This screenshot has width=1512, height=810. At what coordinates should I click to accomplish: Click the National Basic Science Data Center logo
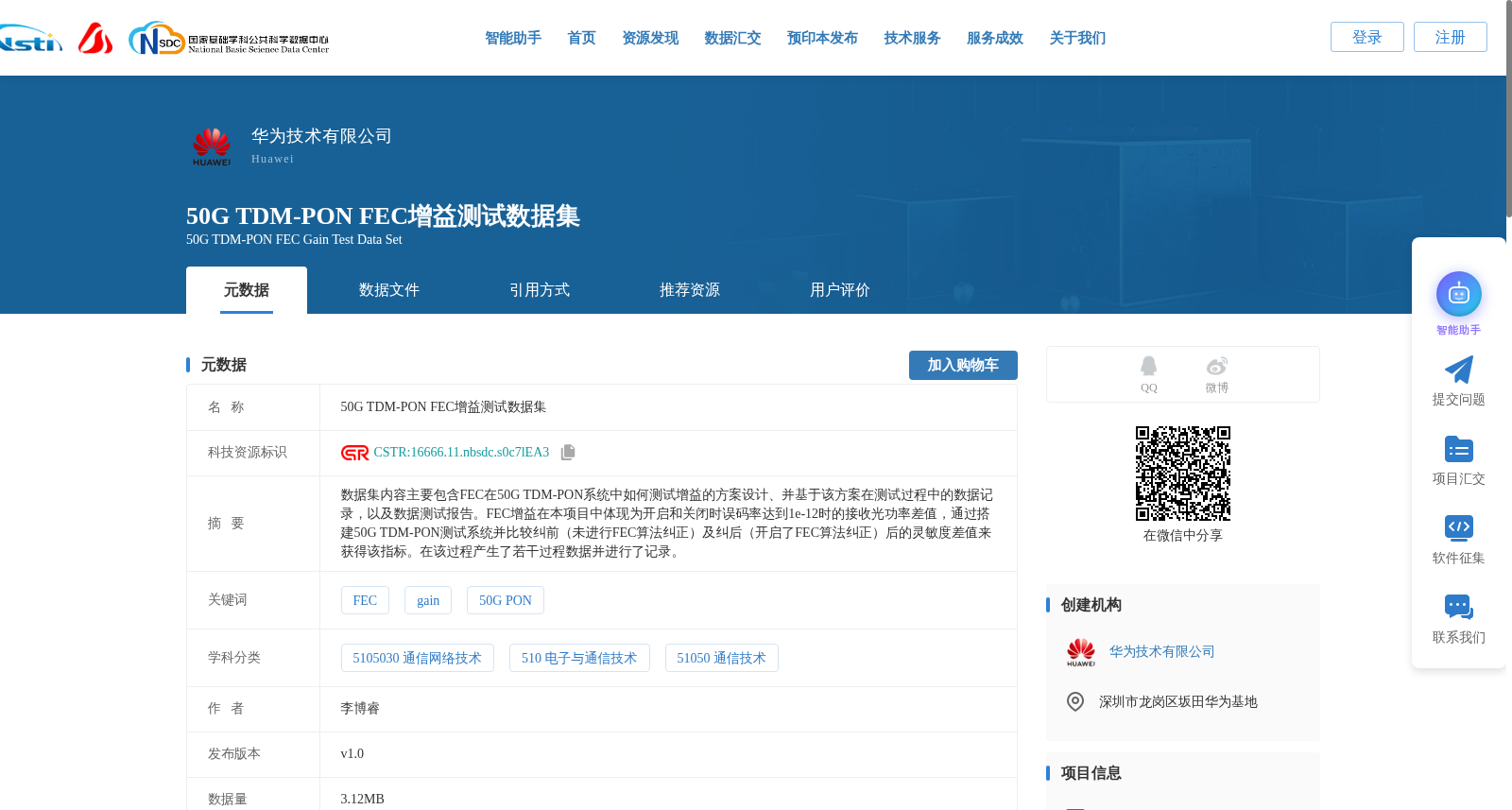(x=229, y=38)
